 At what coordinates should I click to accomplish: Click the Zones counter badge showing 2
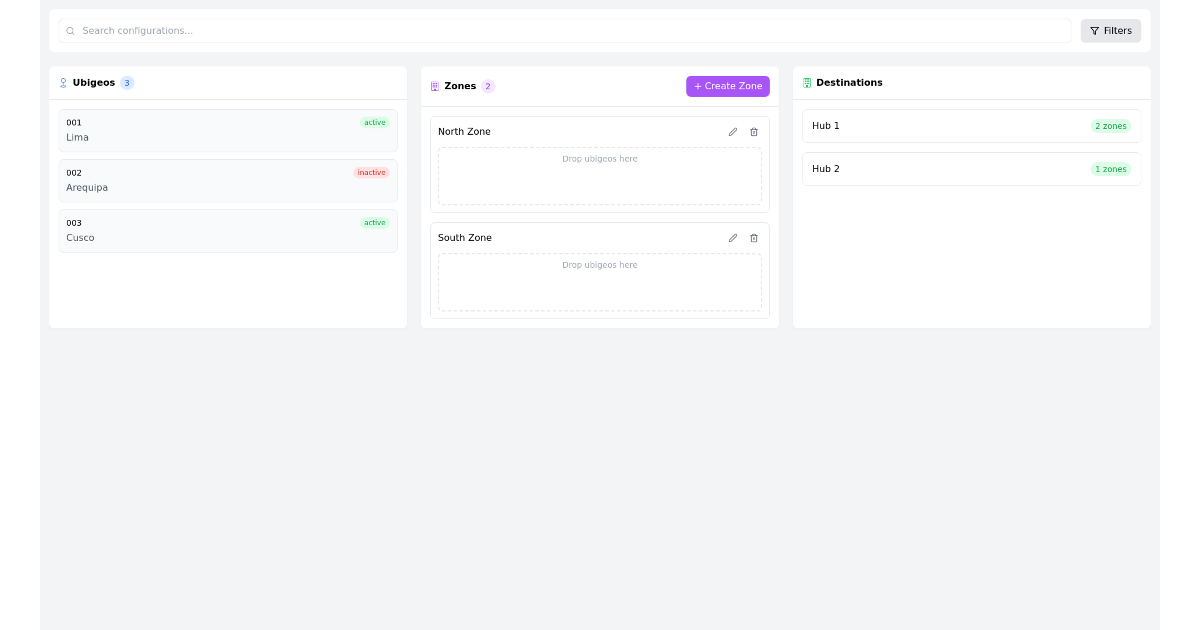[x=488, y=86]
